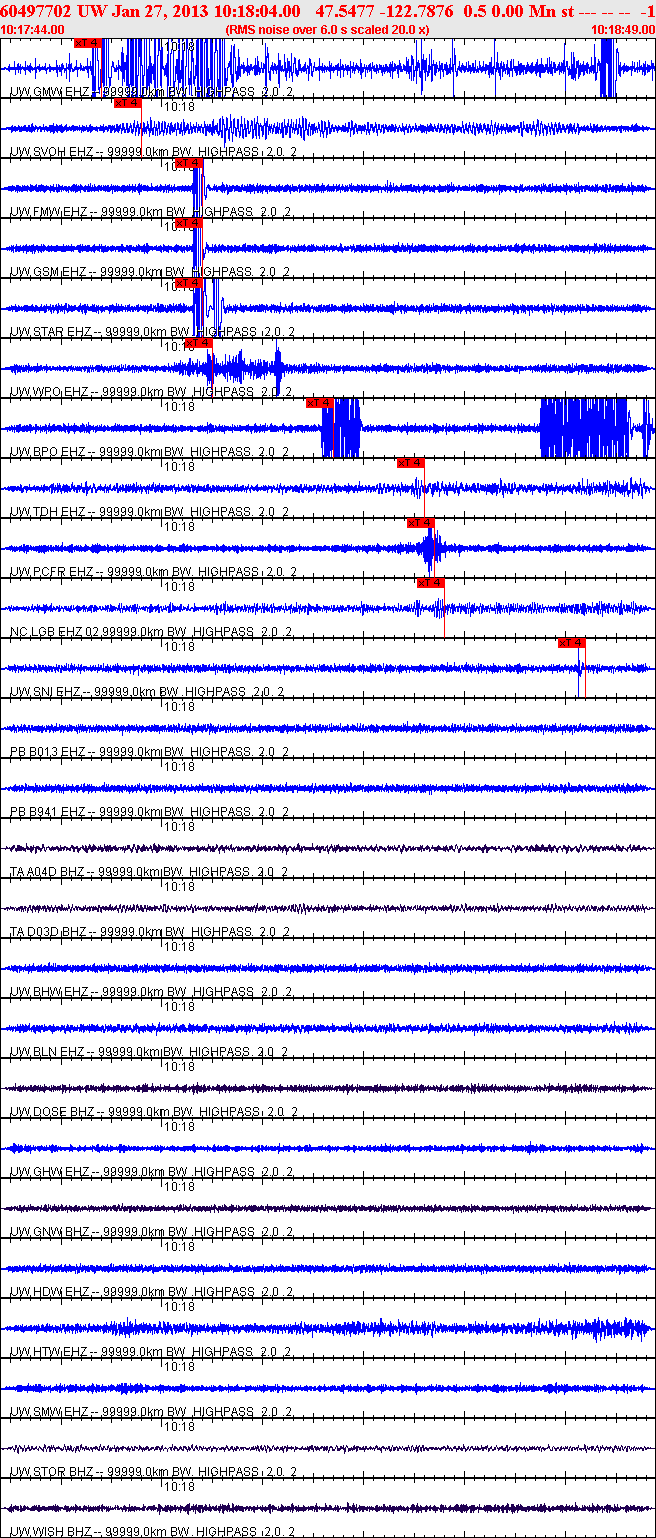Screen dimensions: 656x1538
Task: Click the red pick flag on SVOH trace
Action: 127,102
